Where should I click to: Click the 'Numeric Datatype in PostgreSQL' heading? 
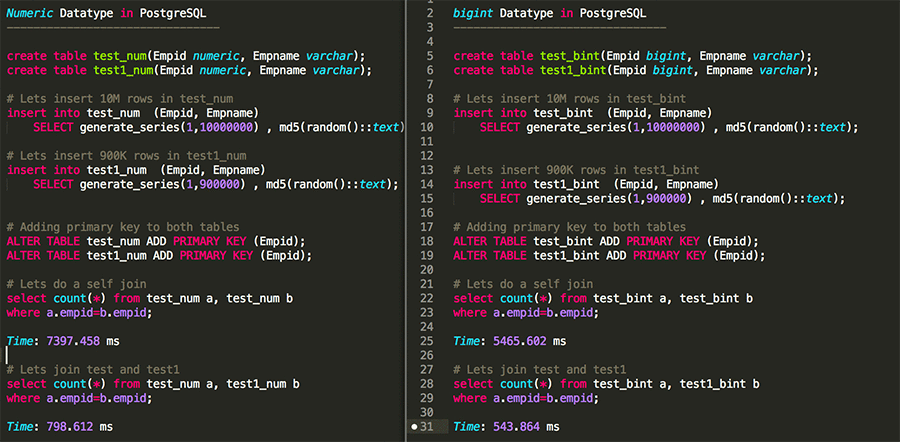coord(106,13)
